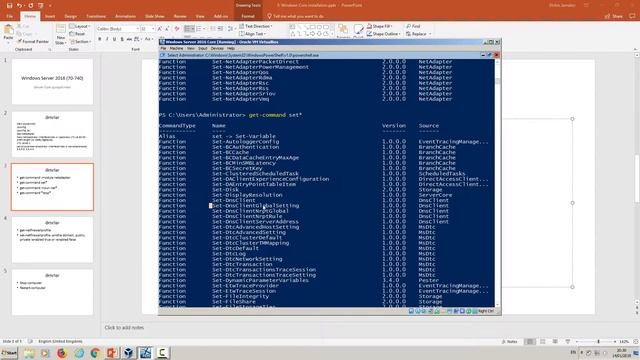Increase font size with the large A icon

(160, 29)
